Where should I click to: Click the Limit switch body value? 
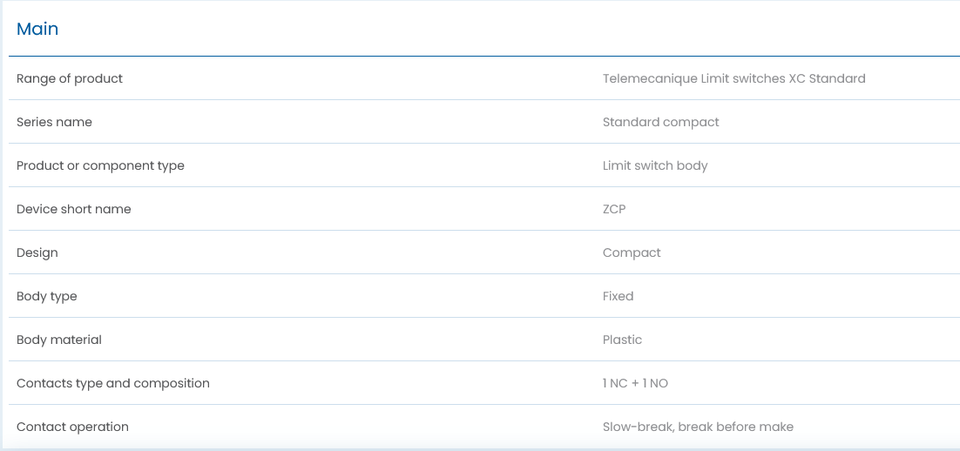point(655,166)
